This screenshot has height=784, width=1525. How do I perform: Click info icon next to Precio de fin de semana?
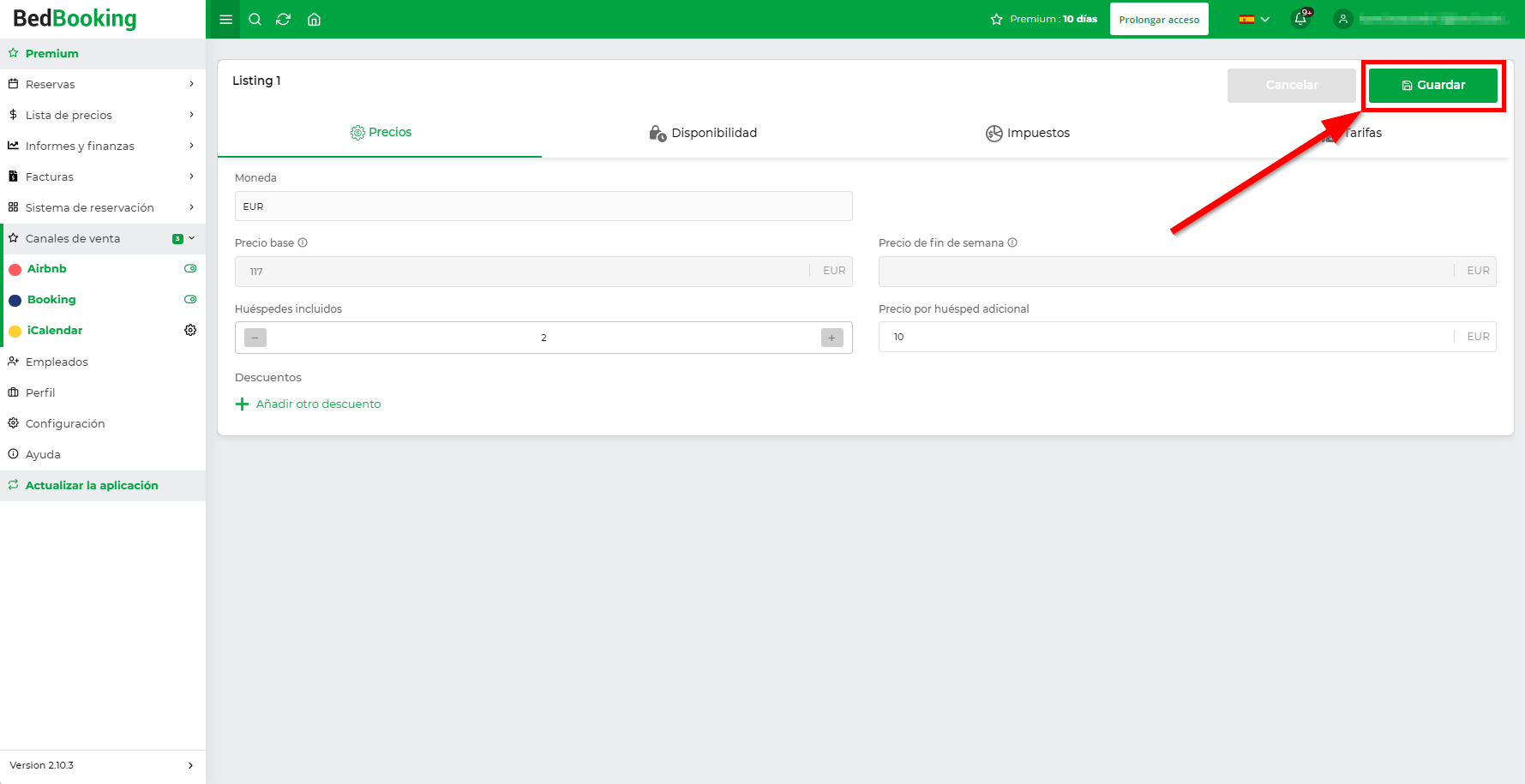(1012, 242)
